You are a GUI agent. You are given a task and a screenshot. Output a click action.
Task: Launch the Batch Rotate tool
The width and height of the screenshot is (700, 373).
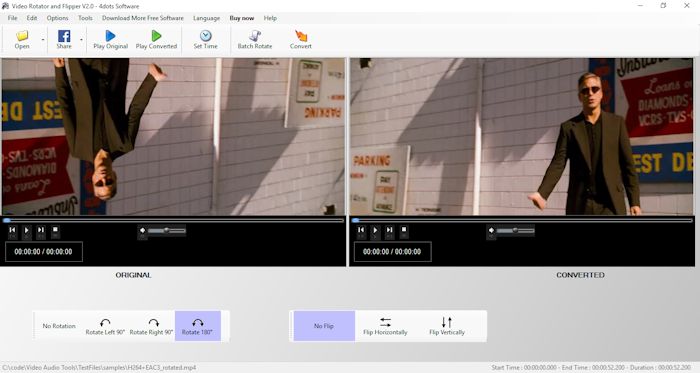[x=254, y=40]
